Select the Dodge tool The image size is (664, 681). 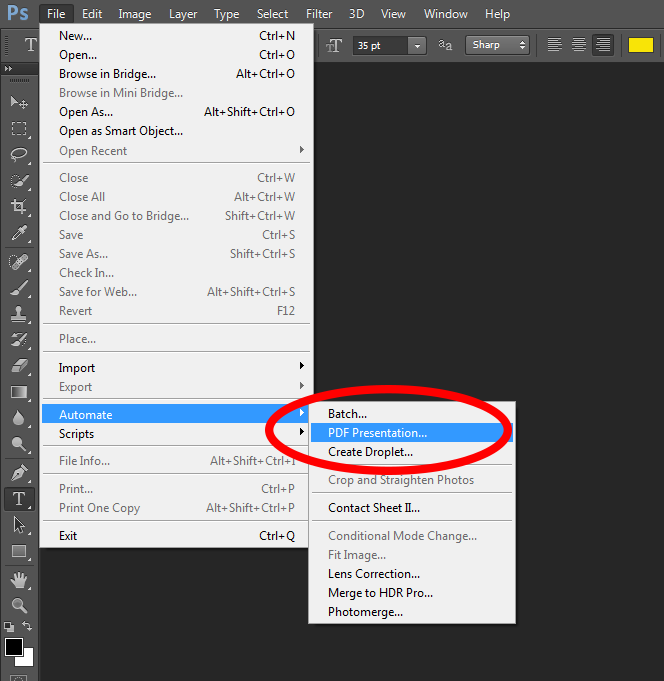19,444
